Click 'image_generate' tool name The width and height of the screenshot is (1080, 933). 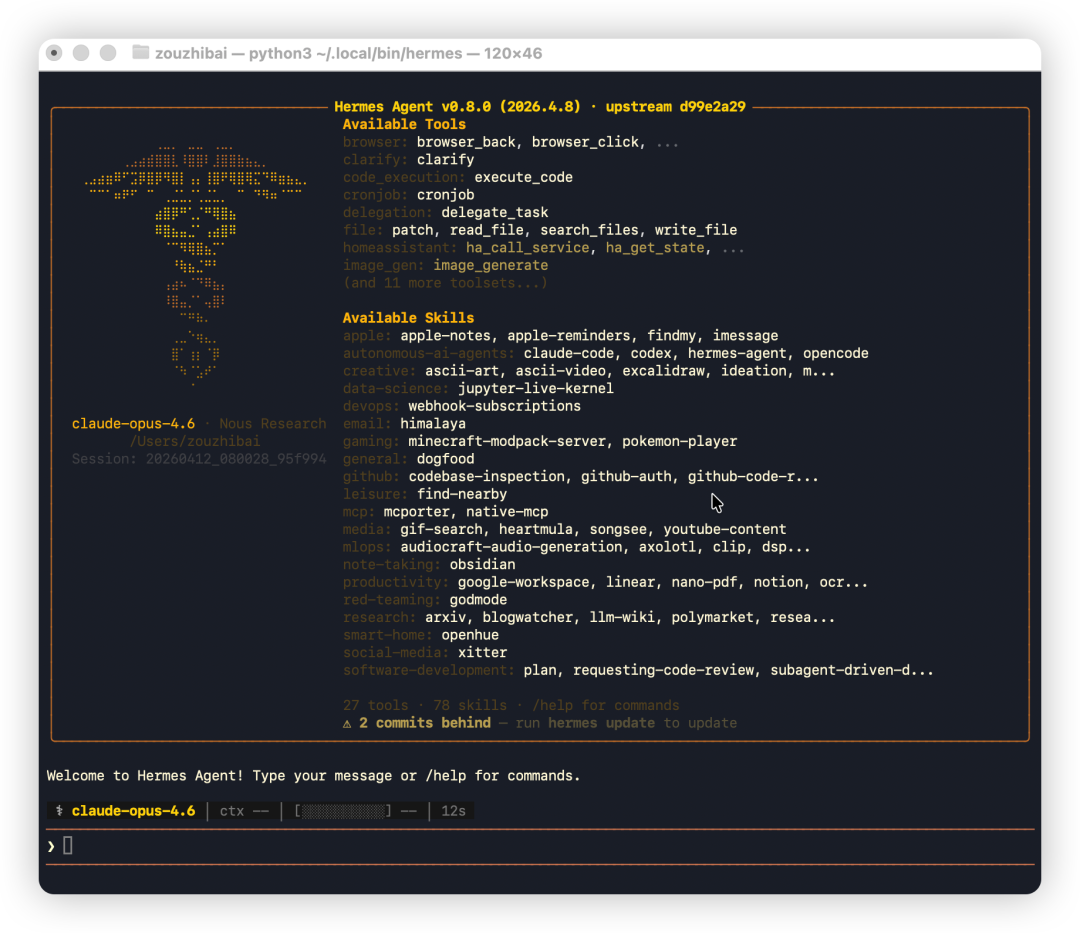[490, 265]
